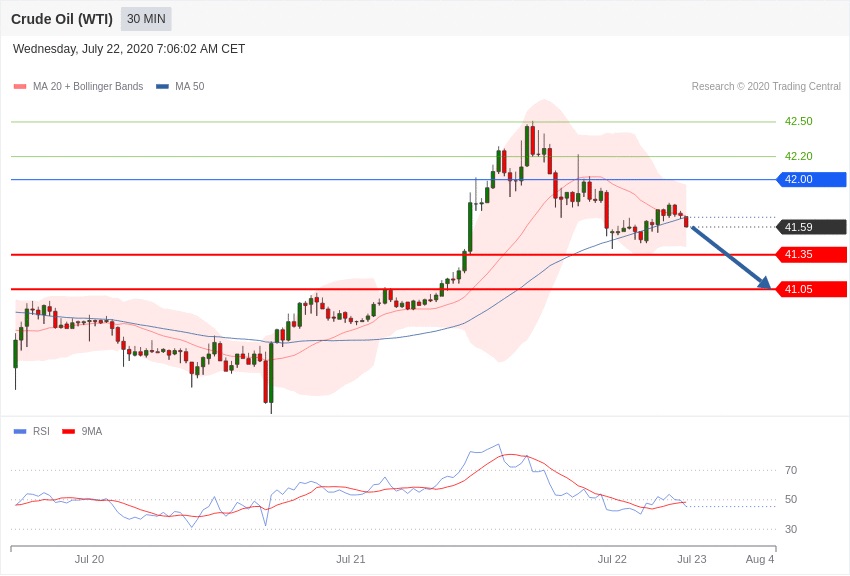This screenshot has height=576, width=850.
Task: Click the blue downward forecast arrow
Action: point(731,258)
